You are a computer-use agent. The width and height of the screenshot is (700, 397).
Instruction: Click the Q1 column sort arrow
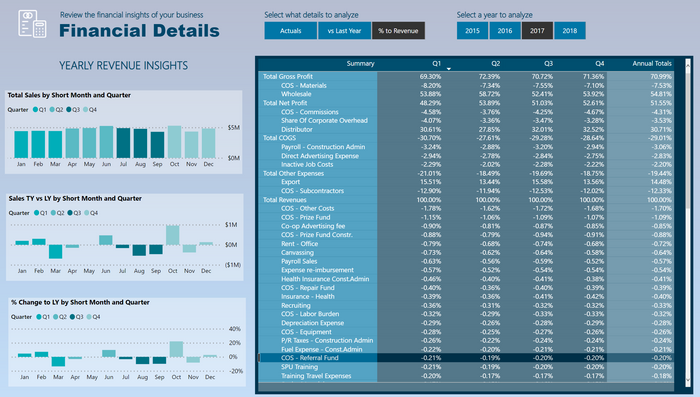(449, 69)
